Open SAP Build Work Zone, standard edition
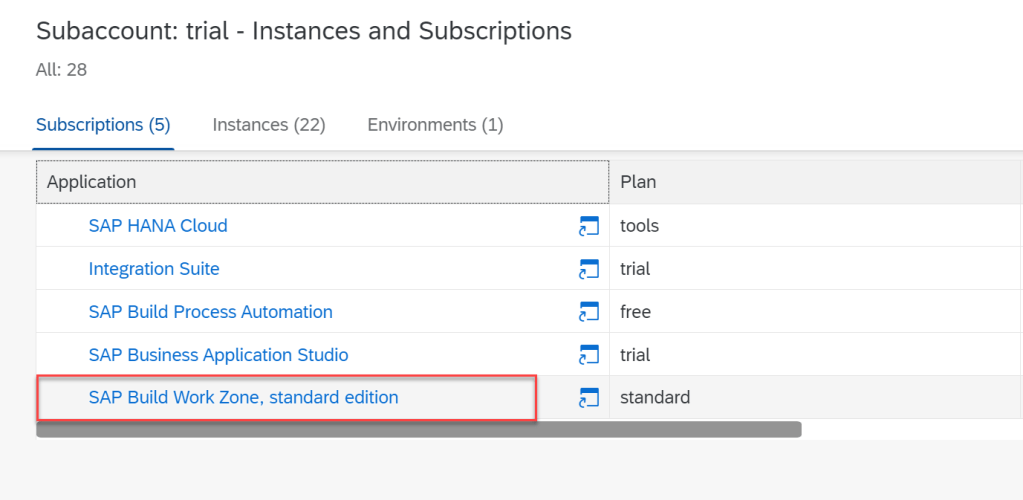1023x500 pixels. coord(243,398)
